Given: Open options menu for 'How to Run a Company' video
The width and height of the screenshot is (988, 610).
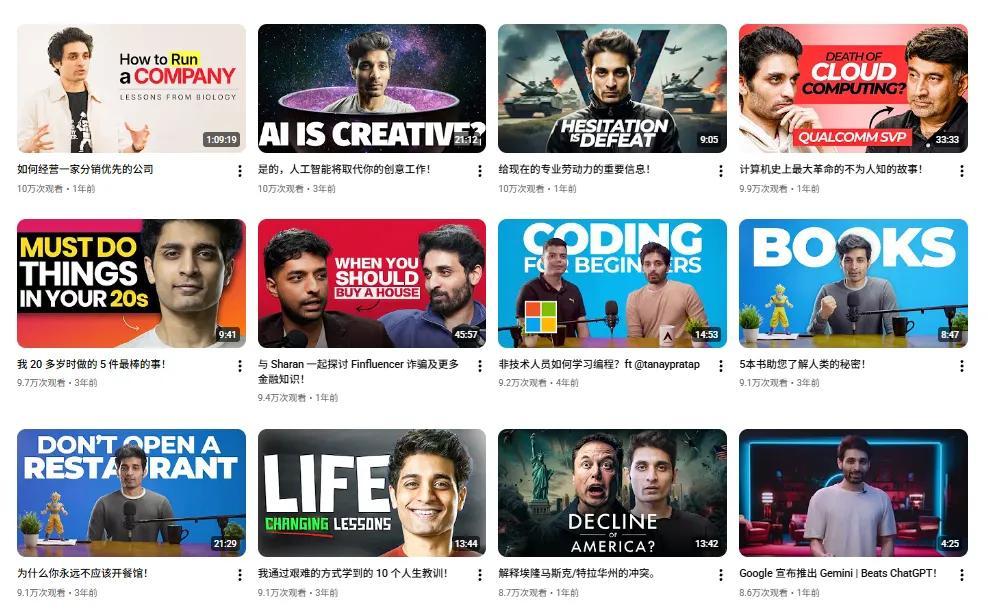Looking at the screenshot, I should tap(239, 171).
